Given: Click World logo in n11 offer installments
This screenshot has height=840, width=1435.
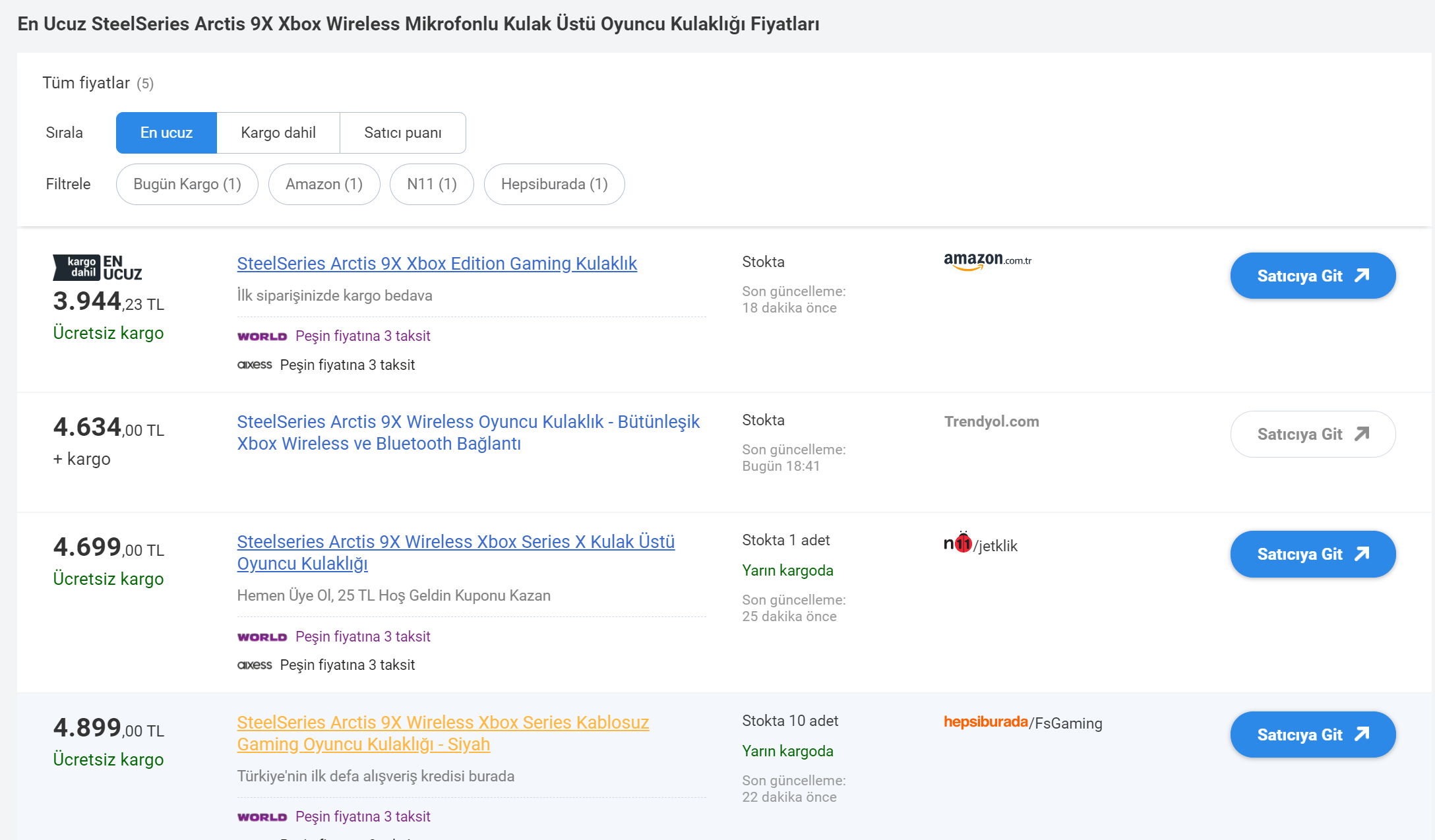Looking at the screenshot, I should click(x=262, y=637).
